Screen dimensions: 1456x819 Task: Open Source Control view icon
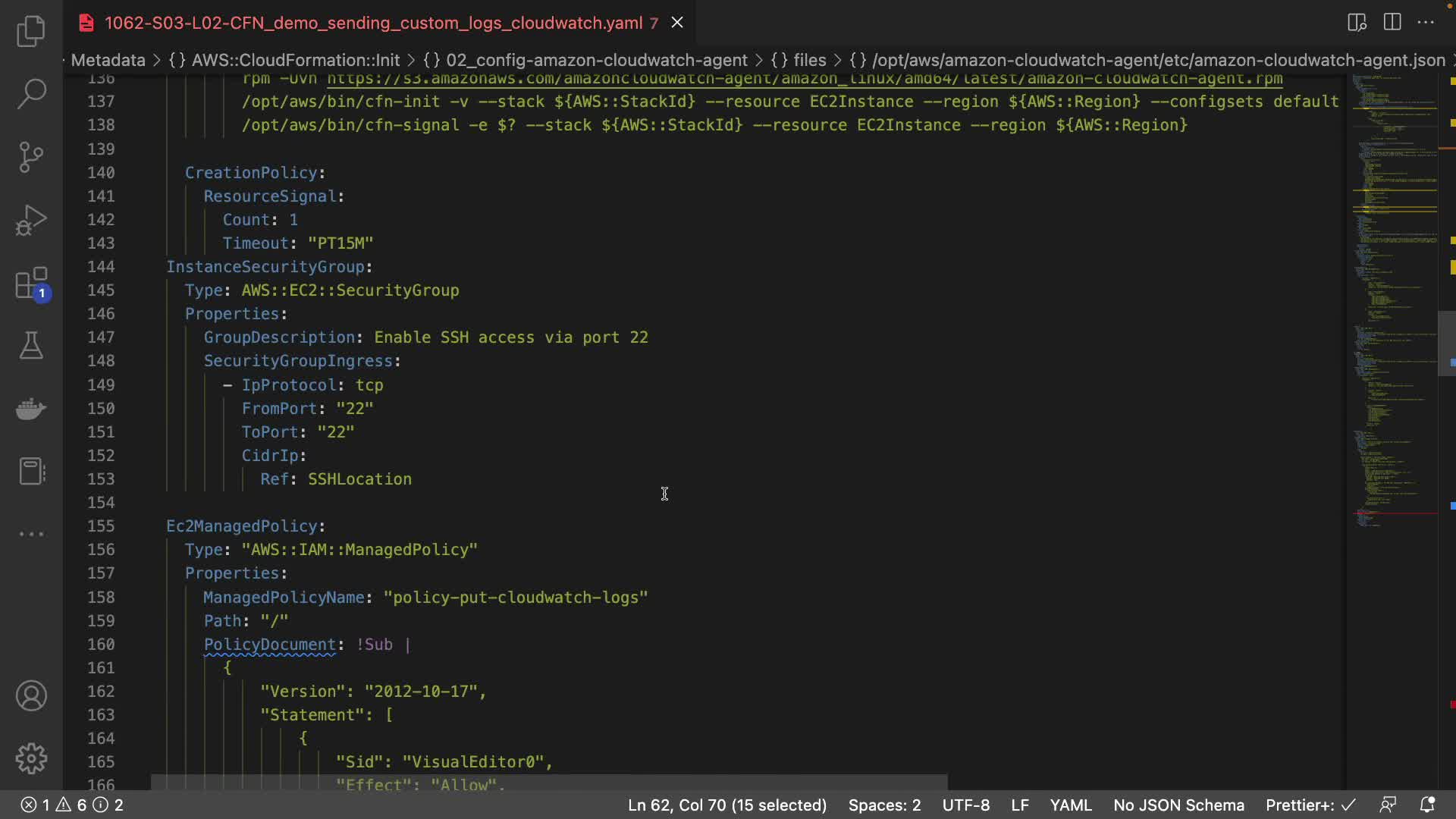[x=31, y=157]
